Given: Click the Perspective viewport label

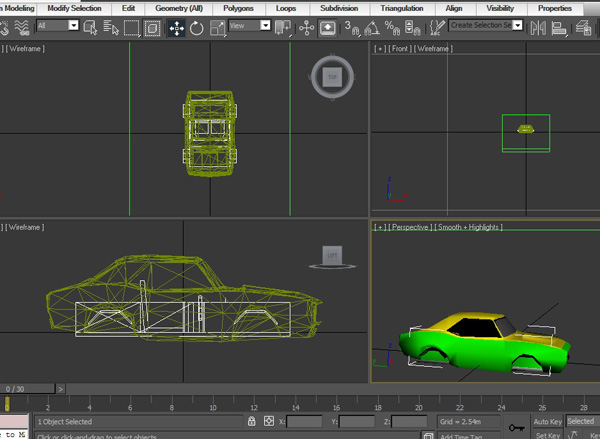Looking at the screenshot, I should pos(409,228).
